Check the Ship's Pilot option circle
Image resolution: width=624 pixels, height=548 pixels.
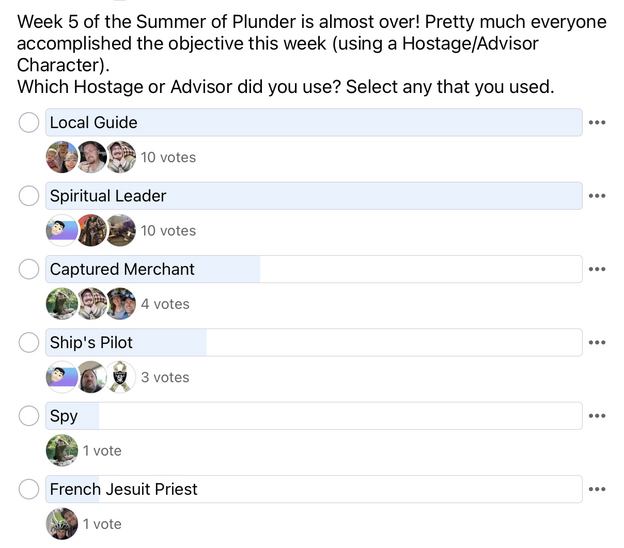tap(30, 343)
